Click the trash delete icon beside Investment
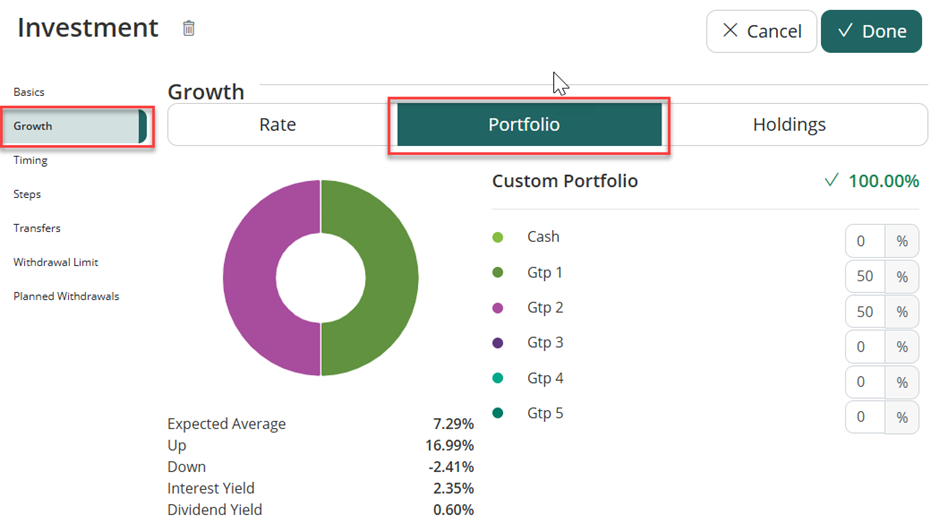Viewport: 940px width, 532px height. 188,28
